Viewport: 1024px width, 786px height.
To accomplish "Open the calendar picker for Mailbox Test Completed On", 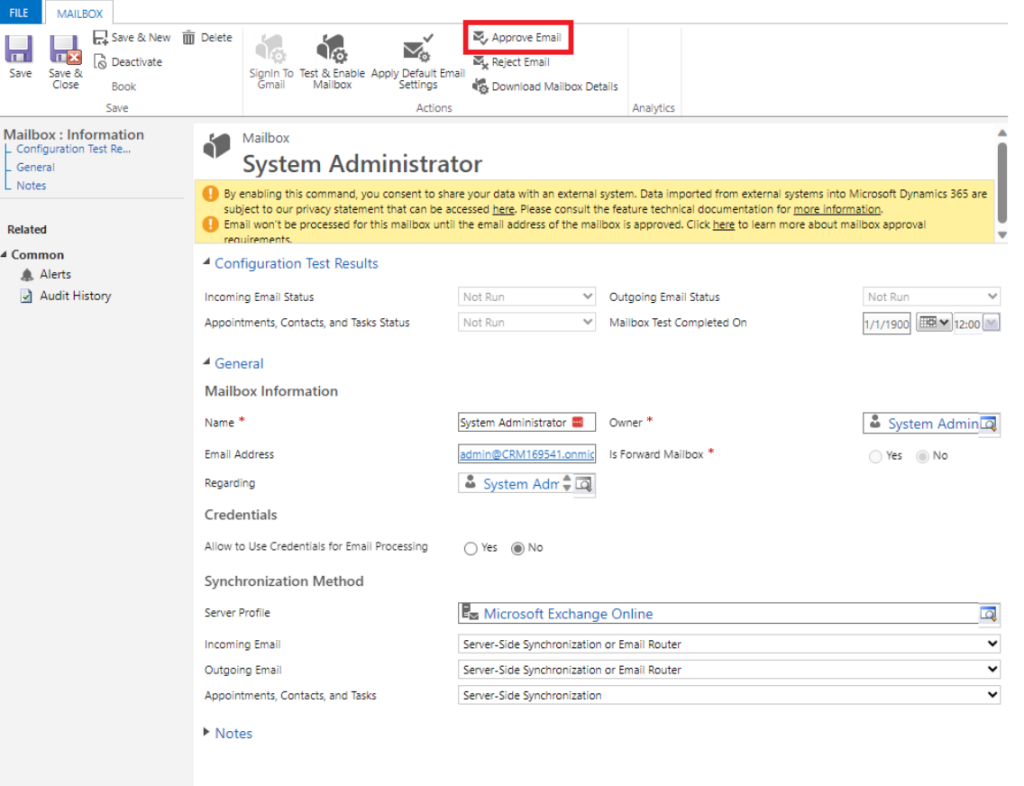I will coord(932,321).
